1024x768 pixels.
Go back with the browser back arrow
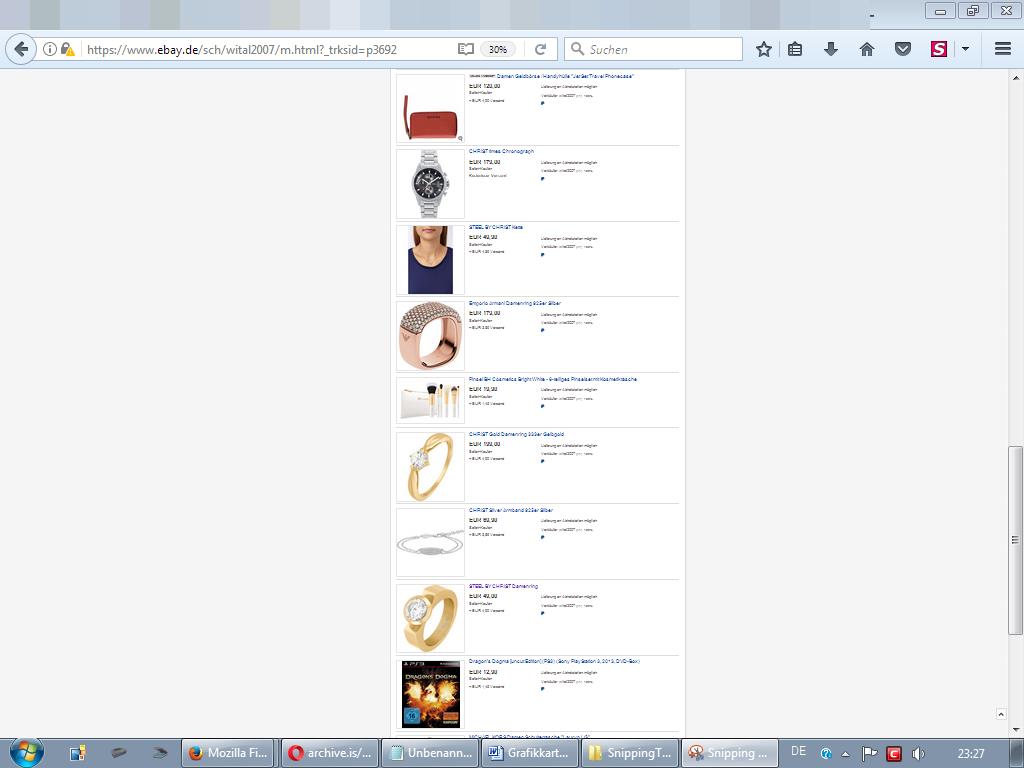(21, 49)
